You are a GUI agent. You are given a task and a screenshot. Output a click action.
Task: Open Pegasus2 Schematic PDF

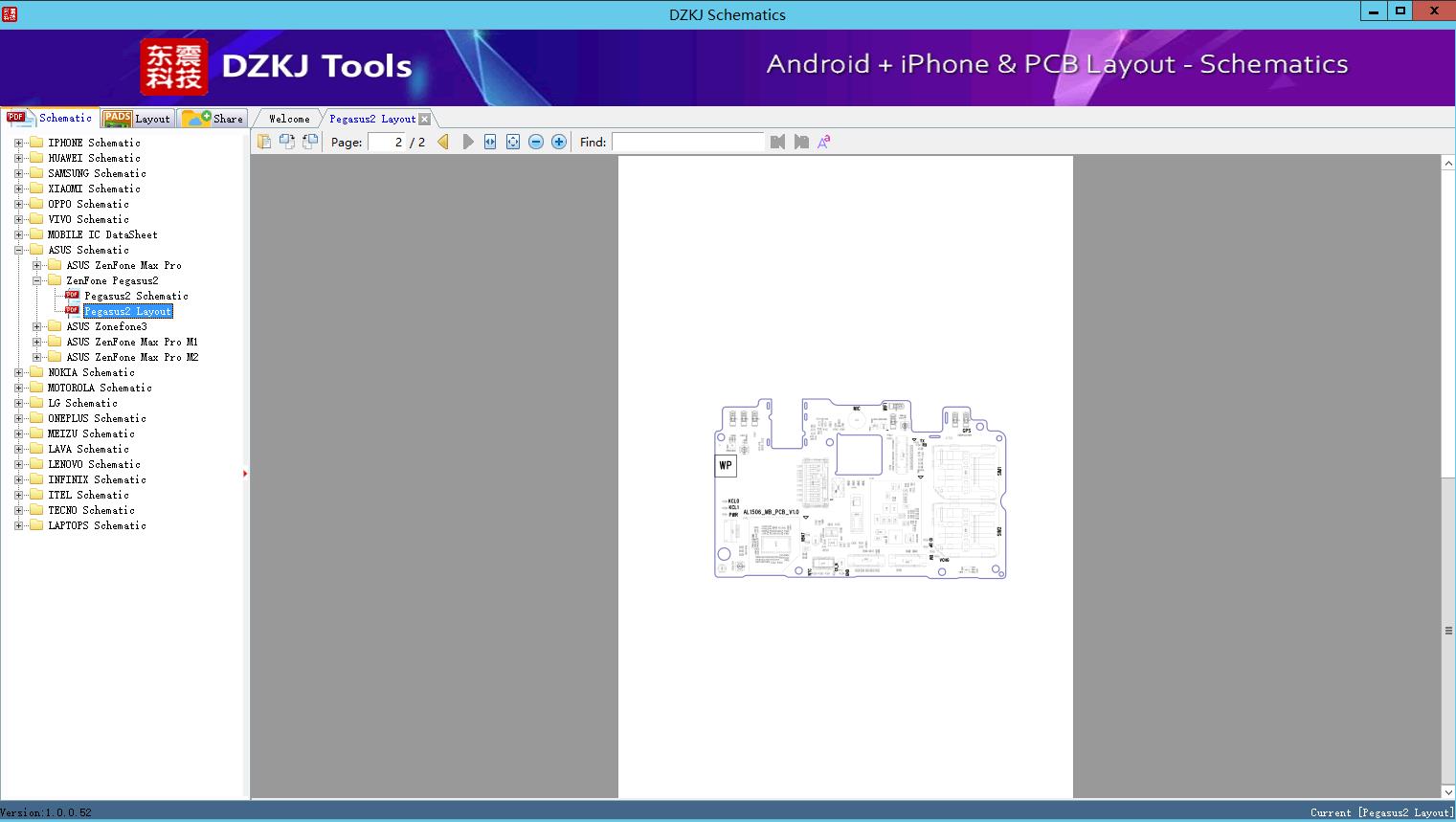[135, 296]
